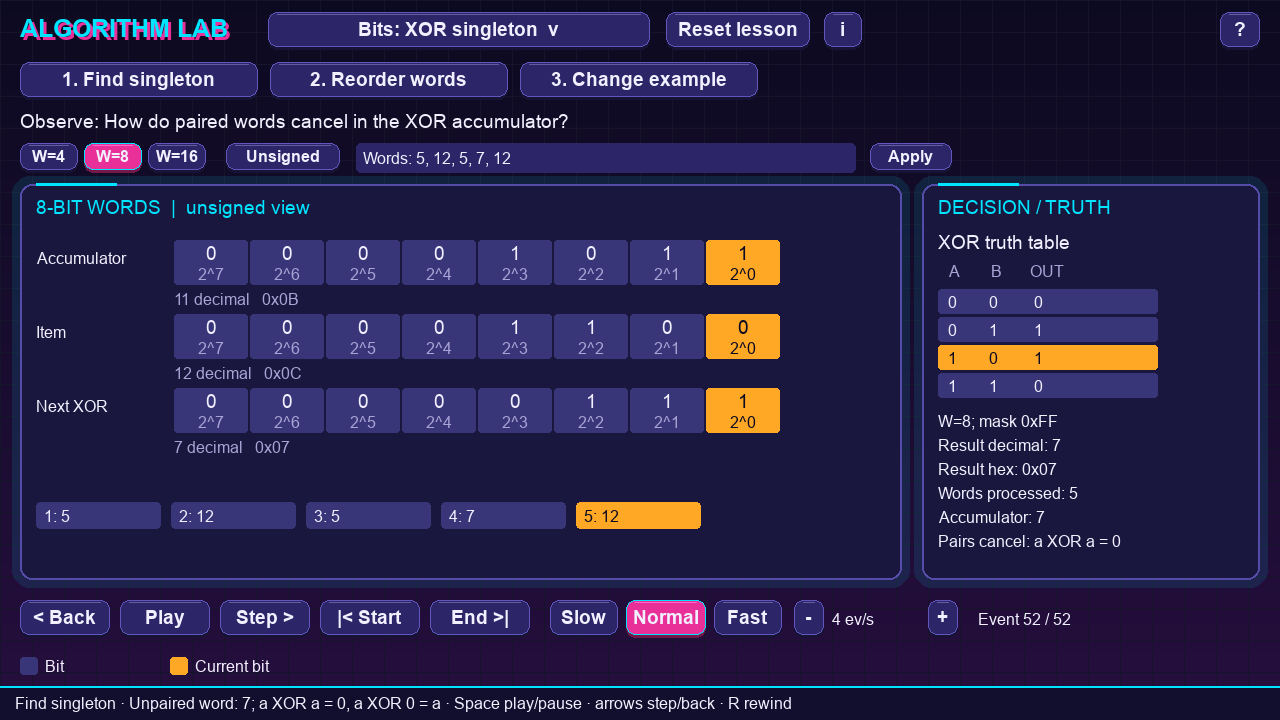Set playback speed to Fast
The height and width of the screenshot is (720, 1280).
(748, 618)
